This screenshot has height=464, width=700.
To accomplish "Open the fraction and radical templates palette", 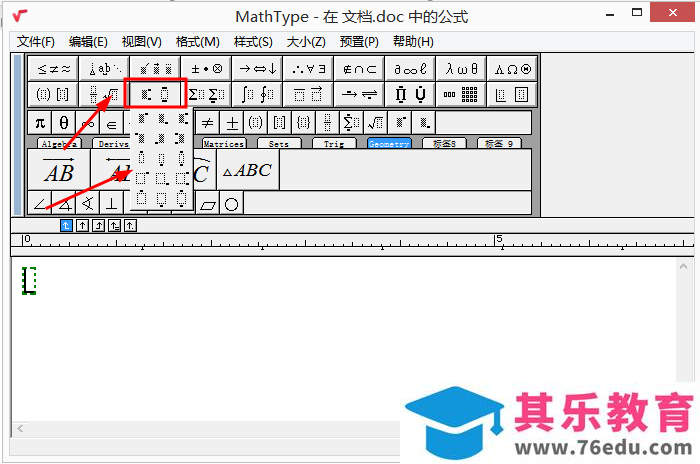I will [x=104, y=94].
